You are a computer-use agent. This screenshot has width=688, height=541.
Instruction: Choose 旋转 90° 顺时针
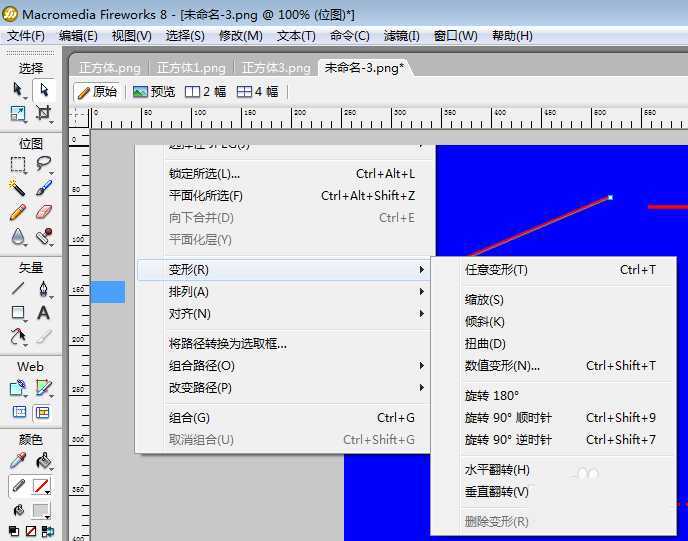coord(554,417)
